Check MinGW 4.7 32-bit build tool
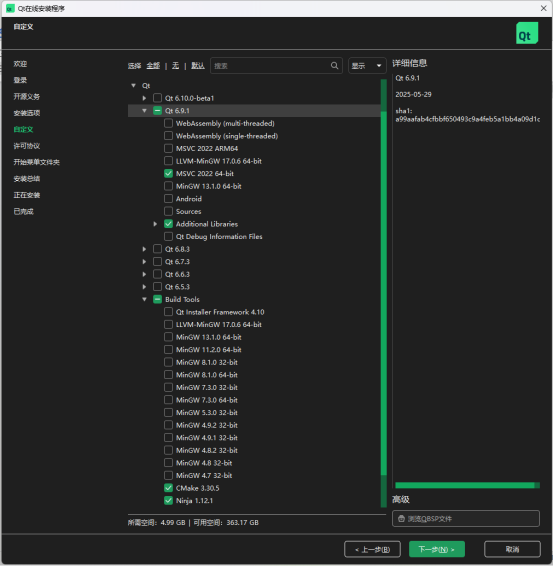The height and width of the screenshot is (567, 553). click(x=168, y=475)
